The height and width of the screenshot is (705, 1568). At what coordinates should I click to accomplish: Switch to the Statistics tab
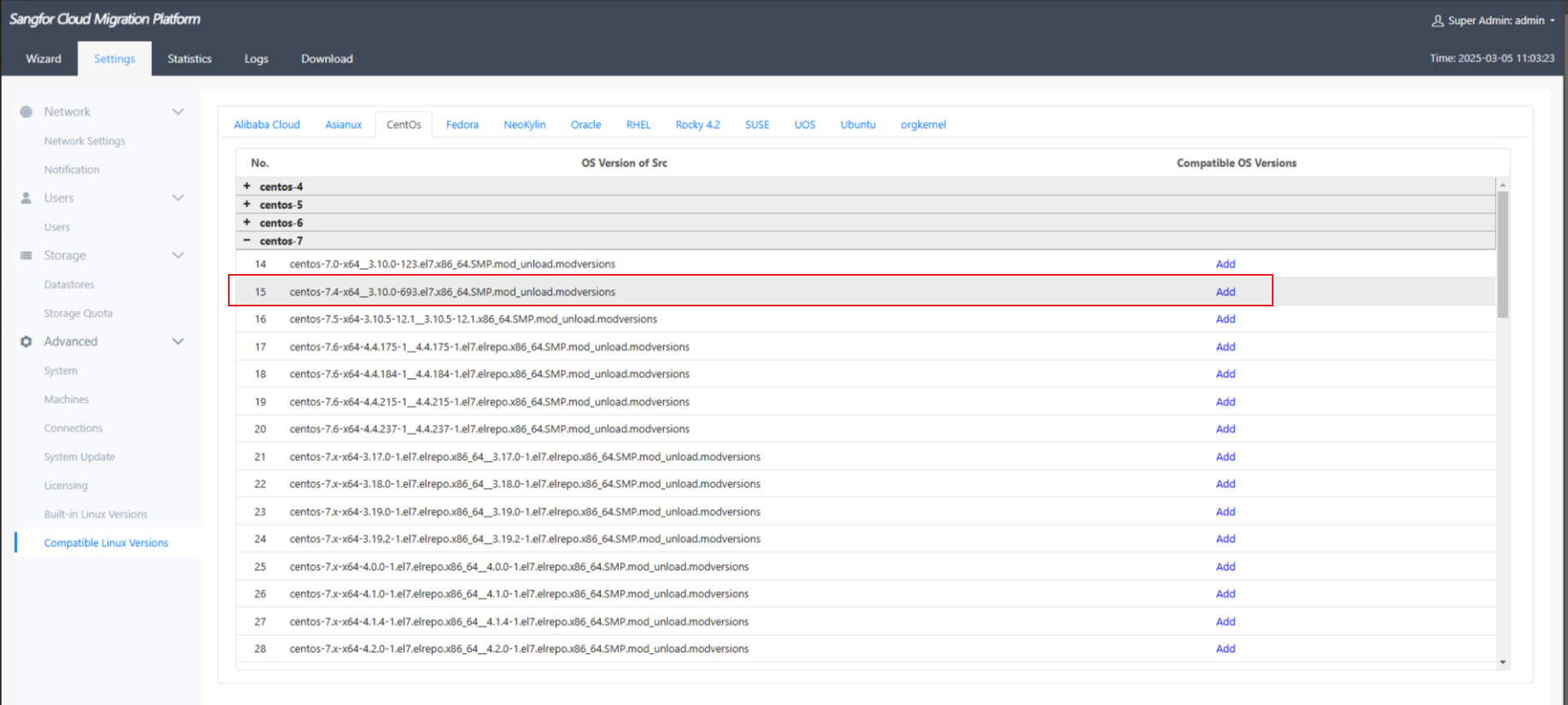(189, 59)
